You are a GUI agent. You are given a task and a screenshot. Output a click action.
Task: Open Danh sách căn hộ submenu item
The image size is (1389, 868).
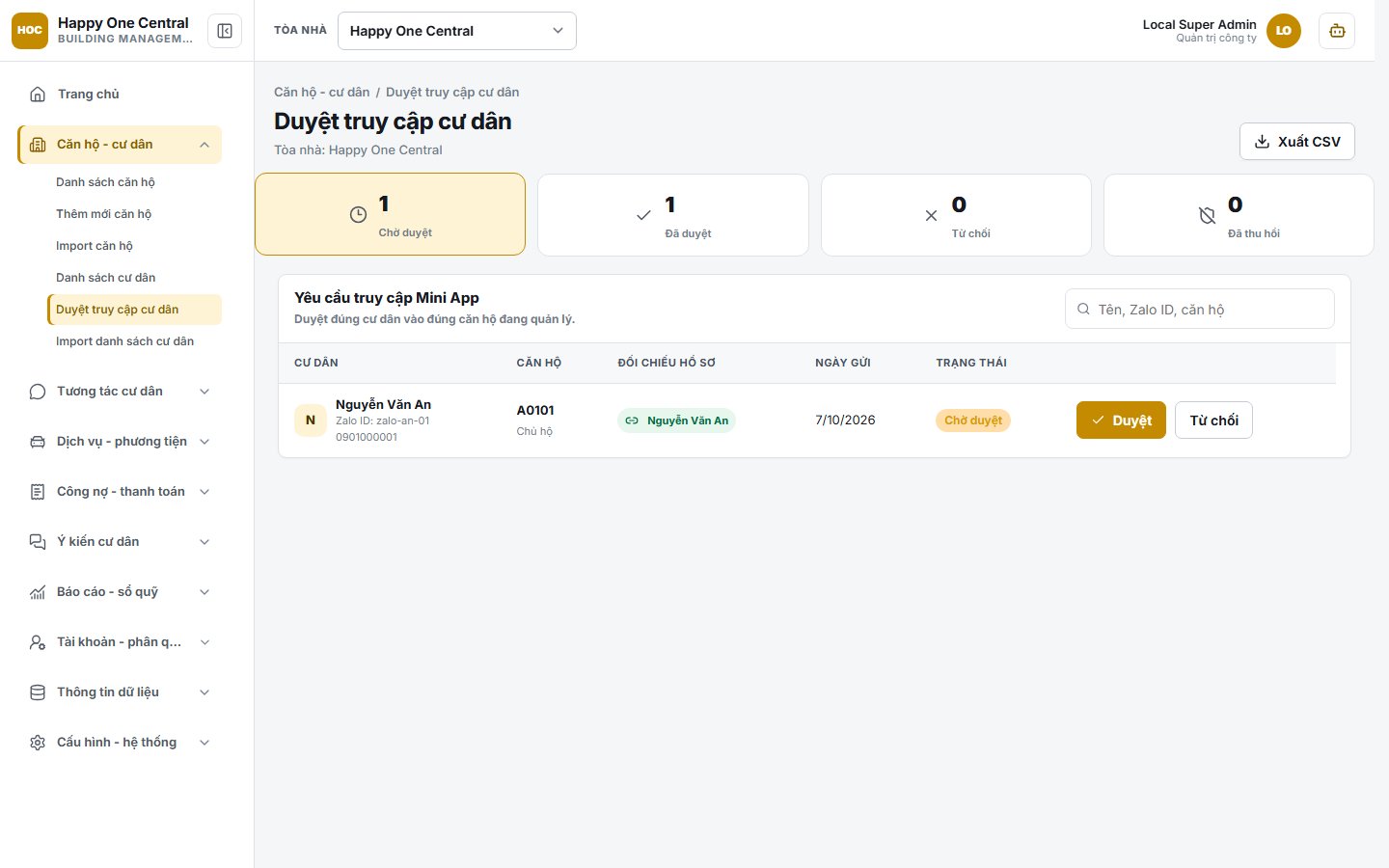click(x=134, y=182)
